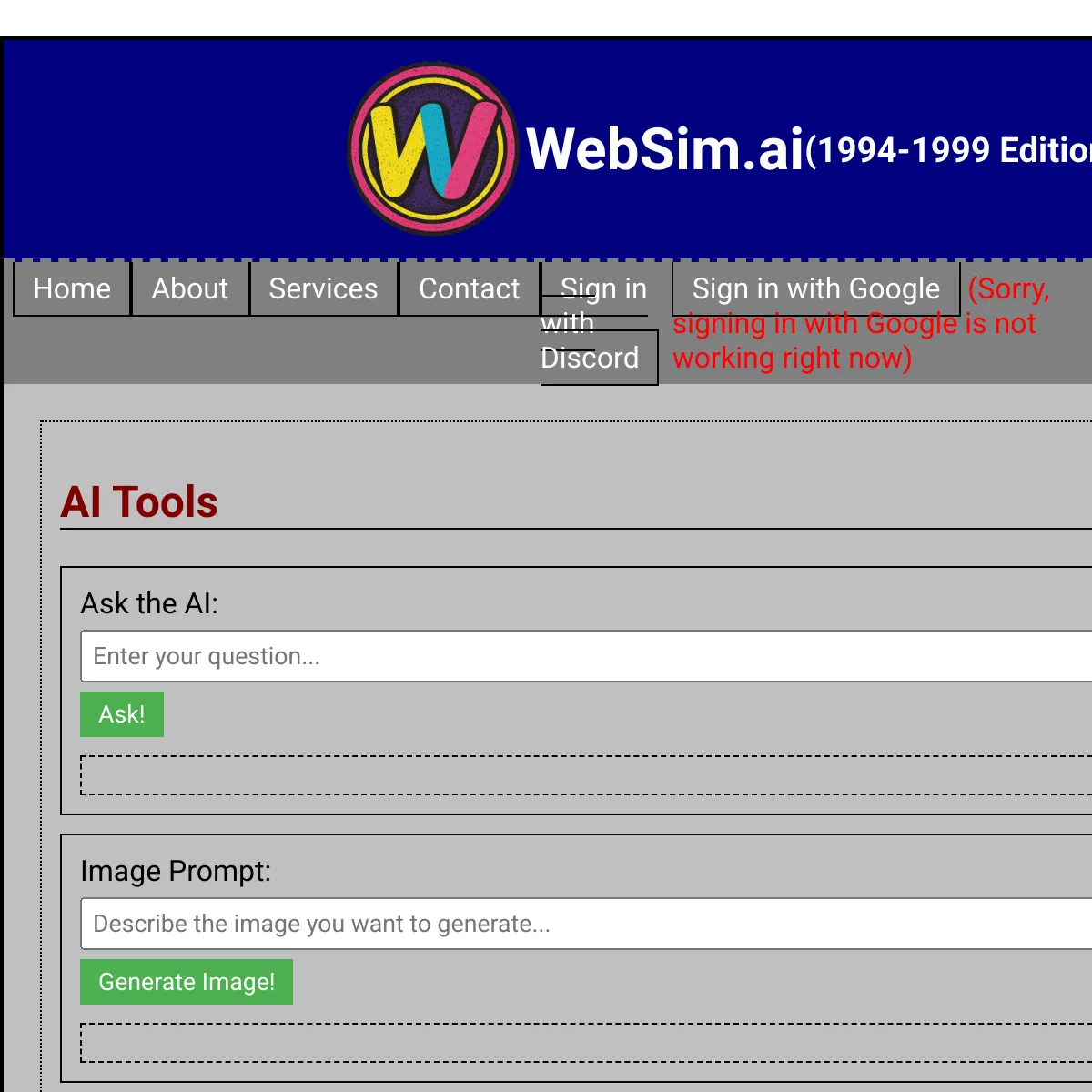Click the Image Prompt label
1092x1092 pixels.
[176, 871]
